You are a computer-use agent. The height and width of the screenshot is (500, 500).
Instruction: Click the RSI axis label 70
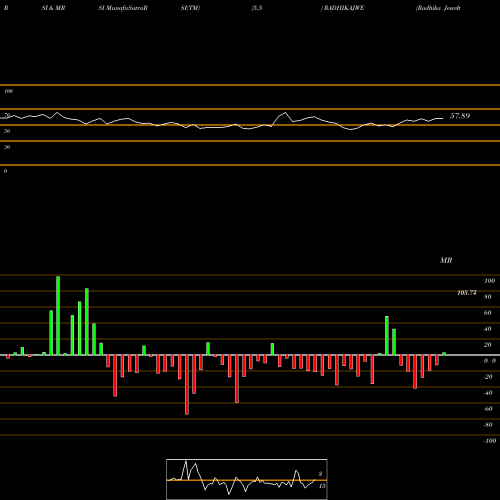click(7, 115)
